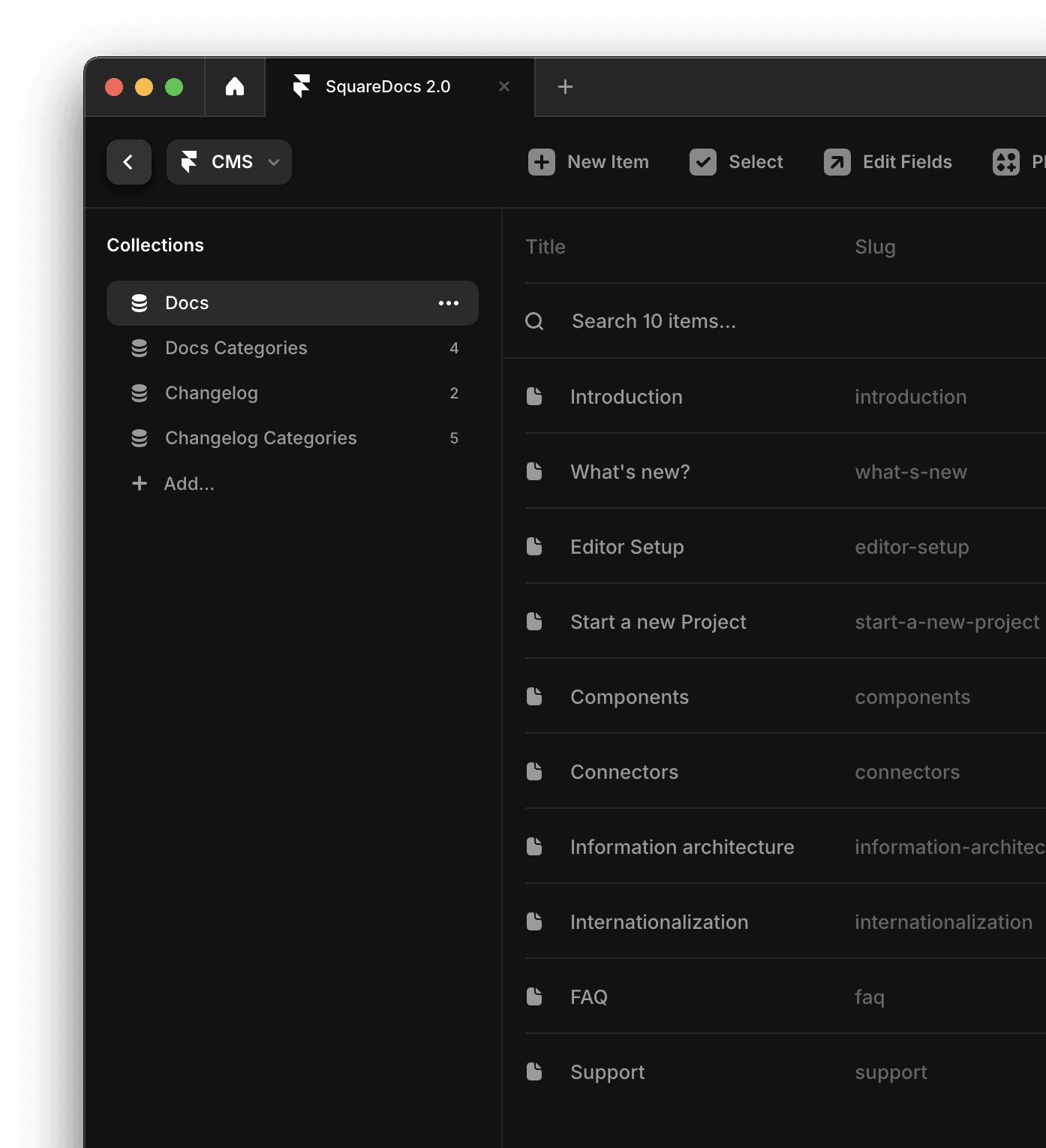
Task: Click the Docs Categories database icon
Action: pos(140,348)
